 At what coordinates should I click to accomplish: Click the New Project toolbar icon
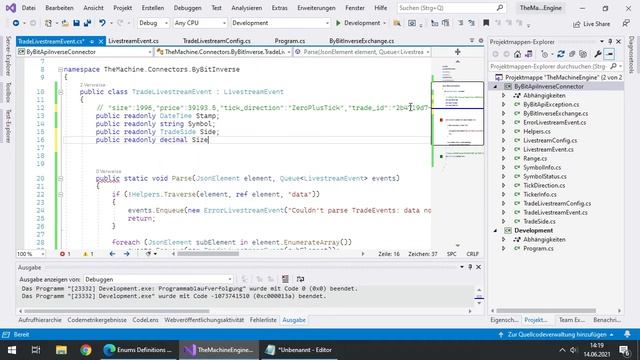[48, 23]
